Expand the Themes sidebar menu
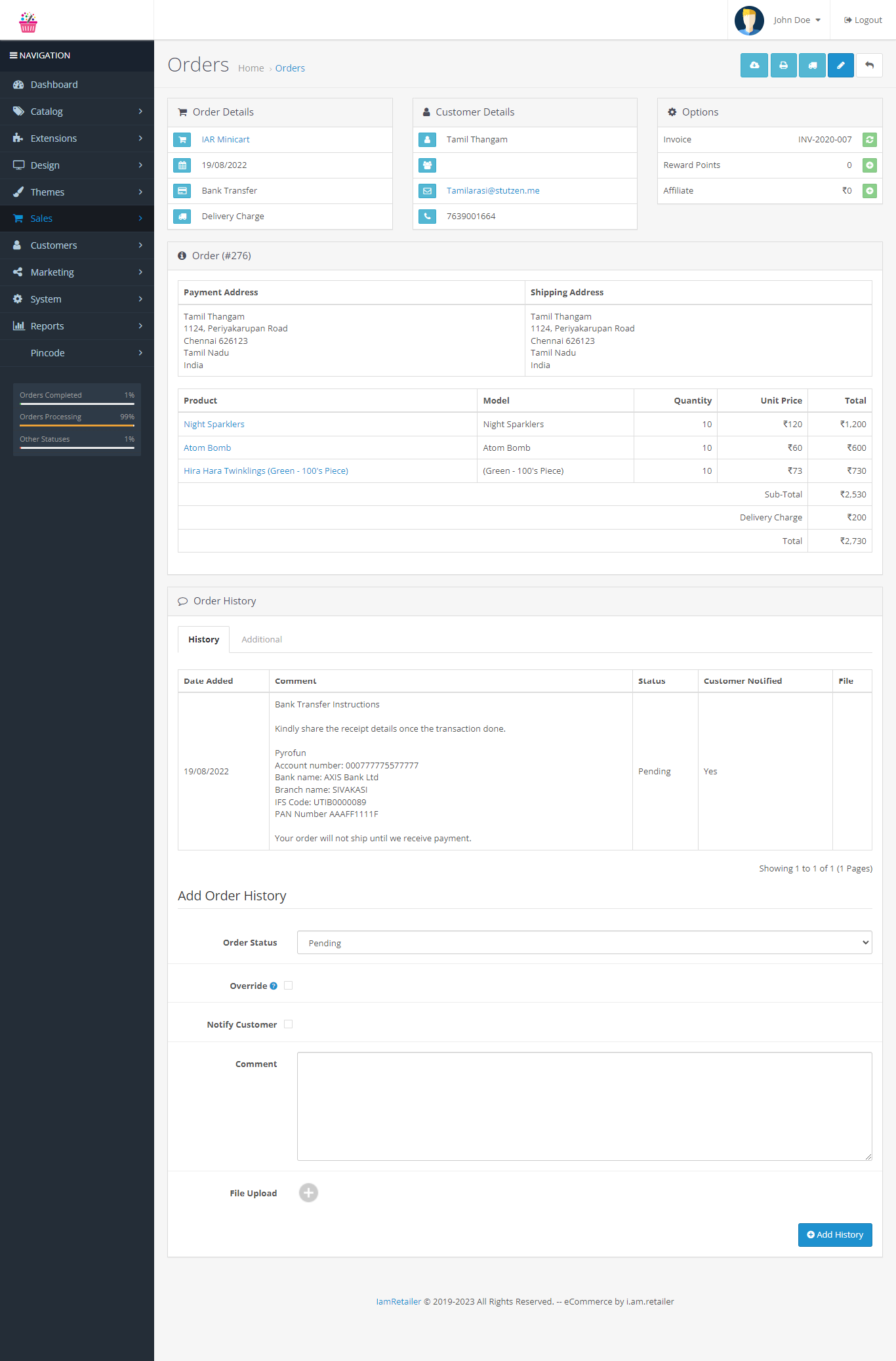Viewport: 896px width, 1361px height. coord(77,192)
